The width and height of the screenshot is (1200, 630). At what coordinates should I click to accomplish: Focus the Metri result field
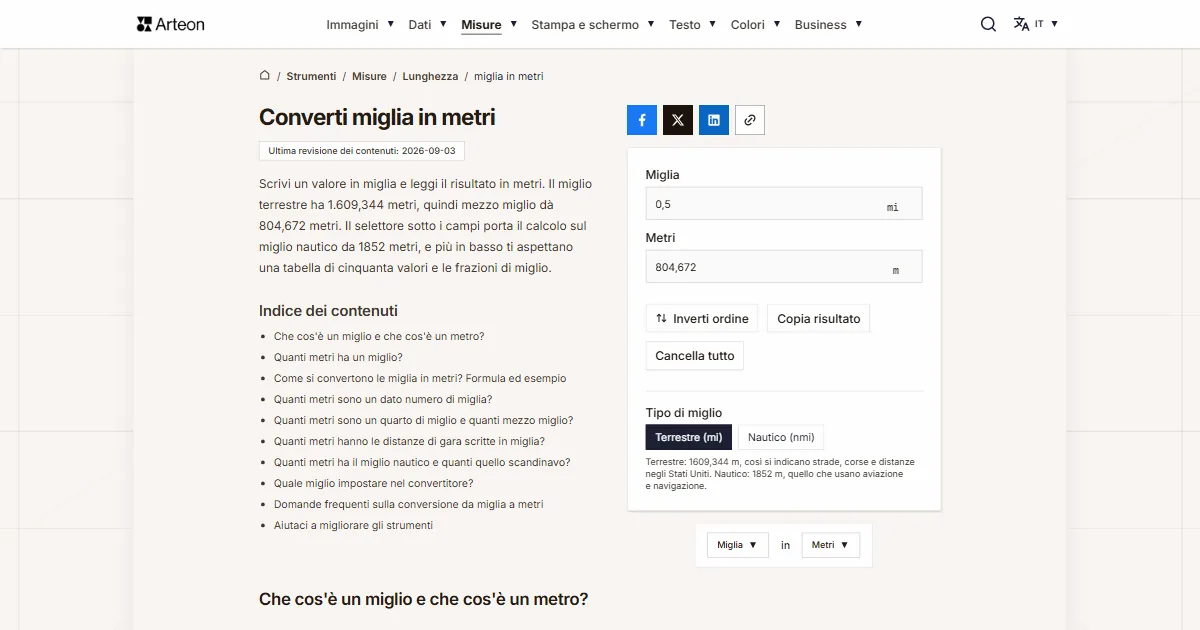784,267
